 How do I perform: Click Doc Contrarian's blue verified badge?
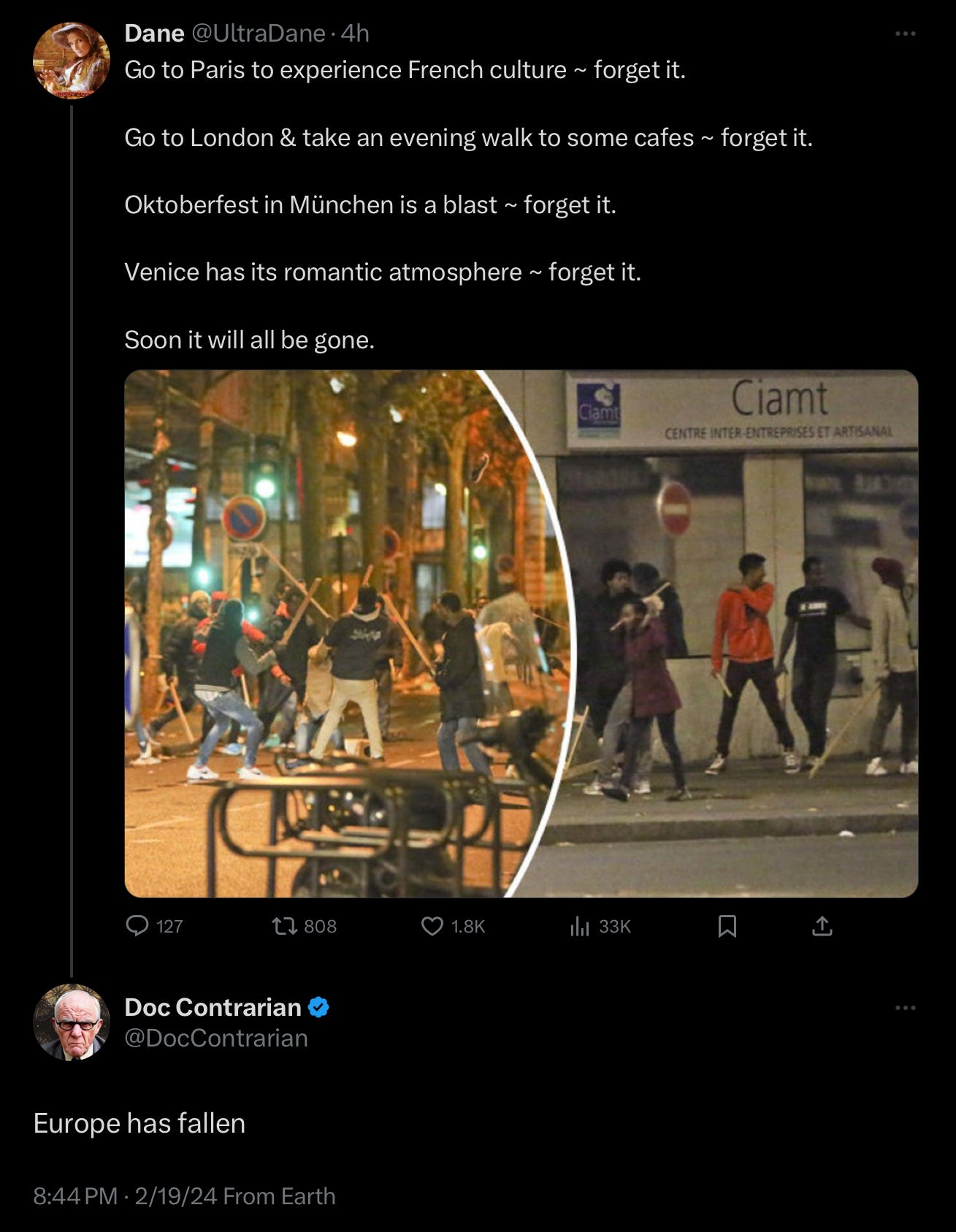[x=318, y=1007]
